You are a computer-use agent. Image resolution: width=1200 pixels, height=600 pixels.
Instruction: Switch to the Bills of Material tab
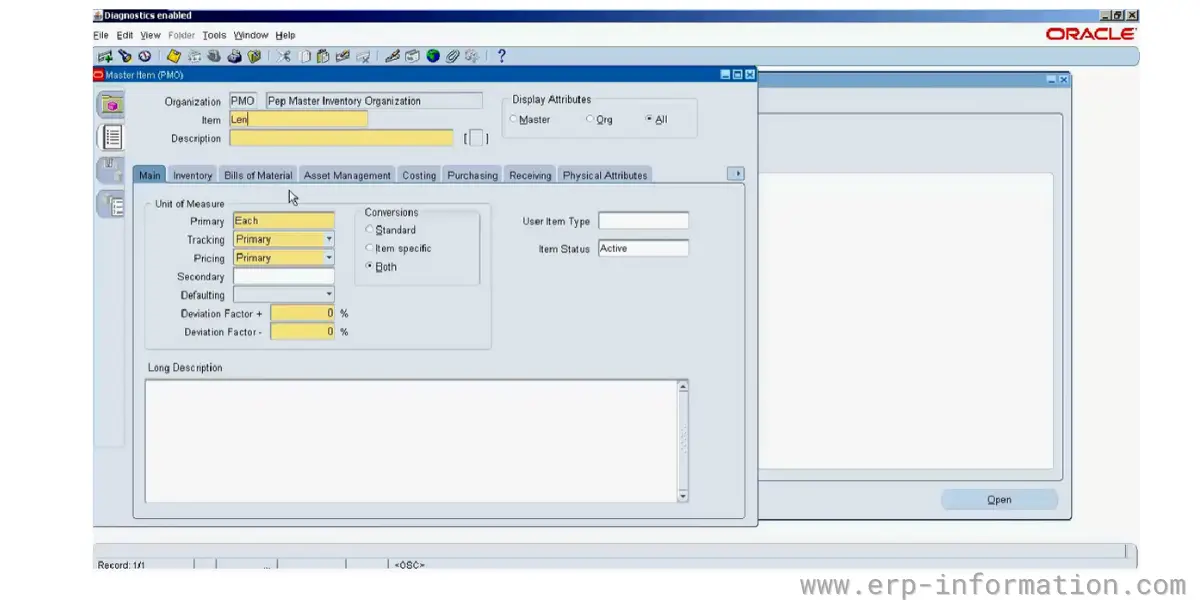coord(258,175)
